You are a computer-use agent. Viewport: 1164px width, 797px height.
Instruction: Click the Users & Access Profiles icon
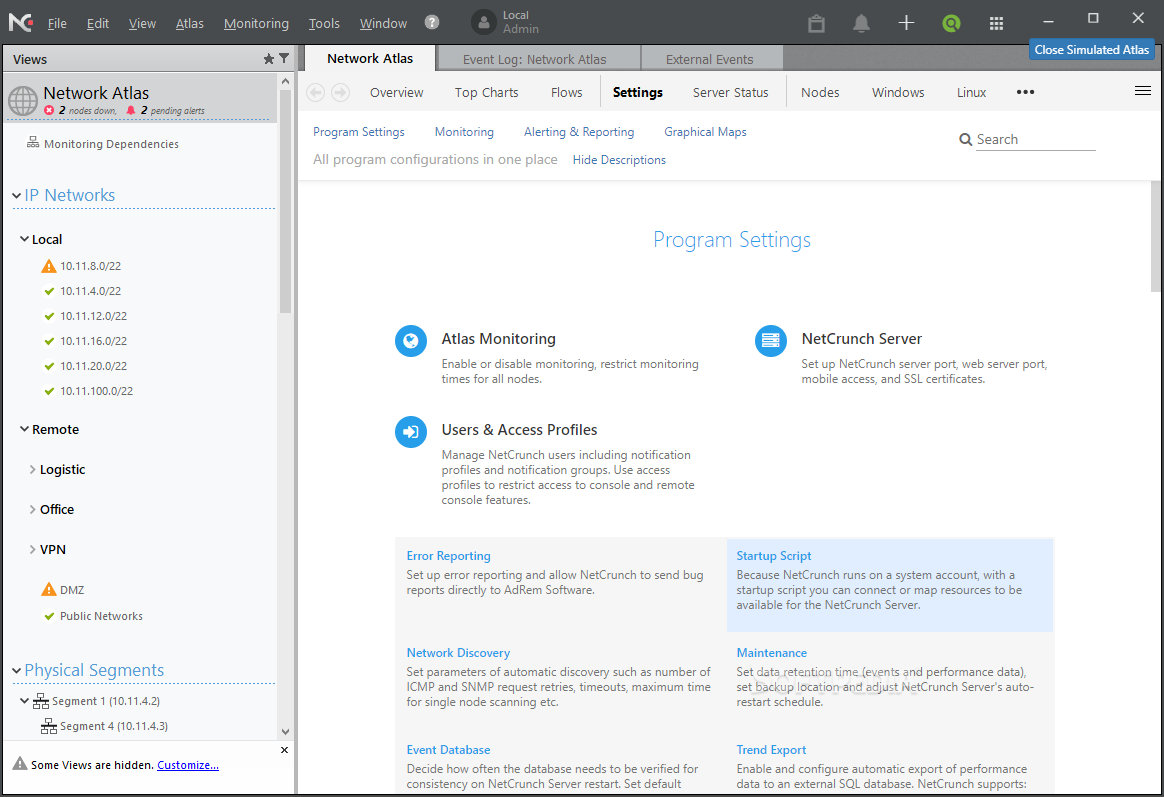(x=411, y=432)
